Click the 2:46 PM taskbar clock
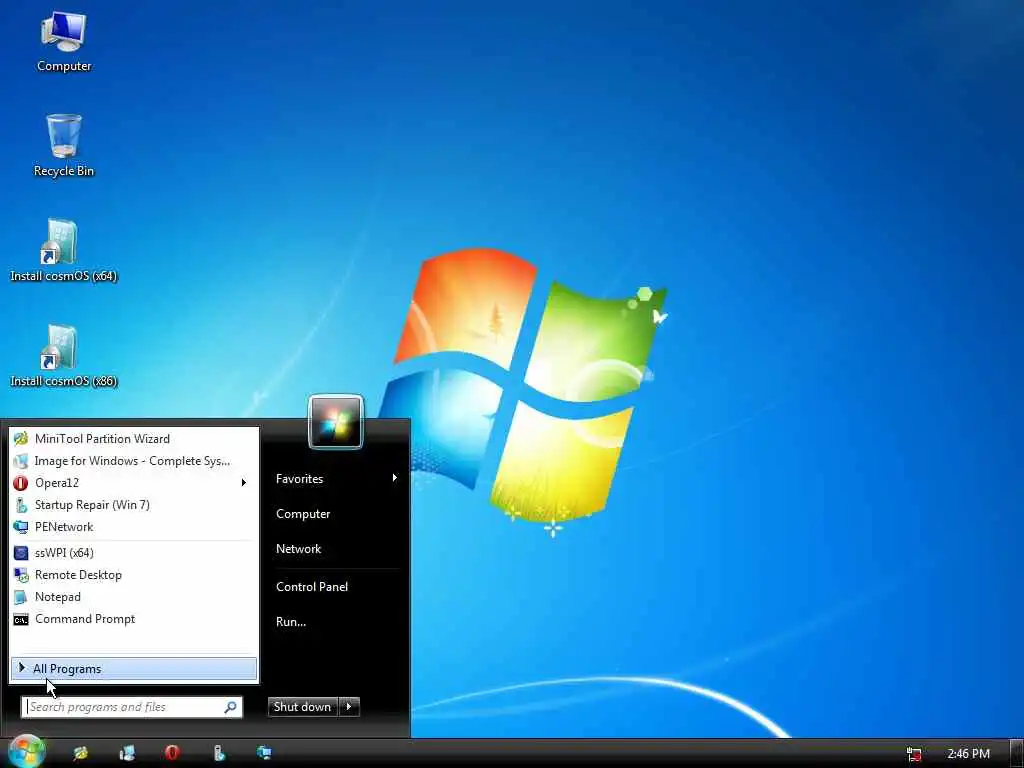The height and width of the screenshot is (768, 1024). (x=968, y=754)
